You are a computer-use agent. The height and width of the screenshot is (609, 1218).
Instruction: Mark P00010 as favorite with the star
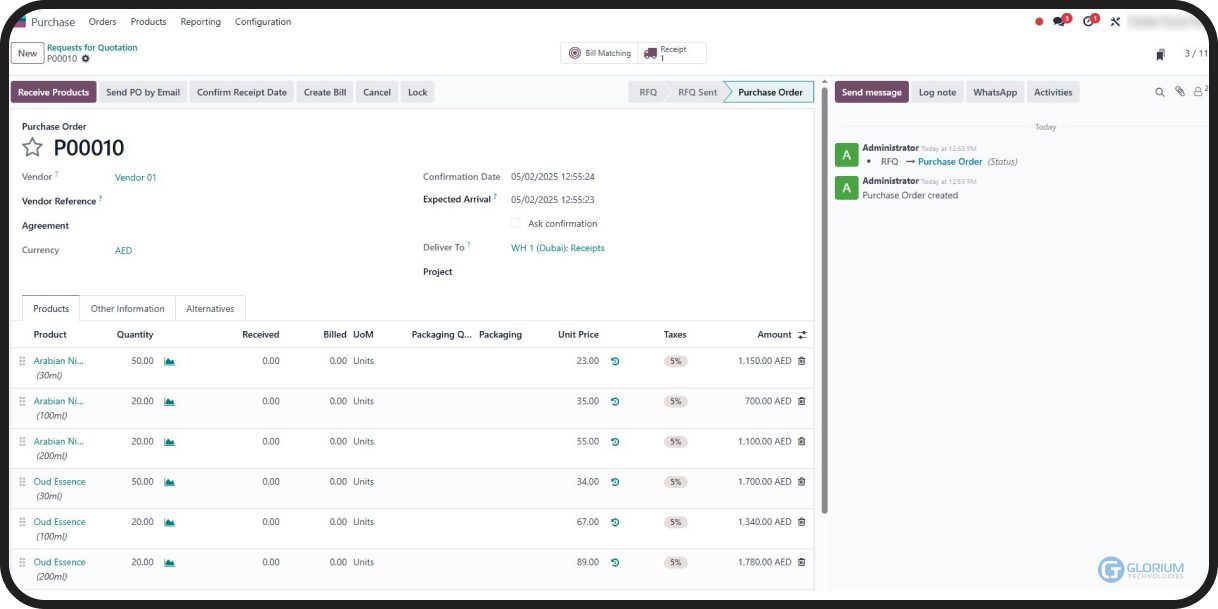(x=32, y=148)
